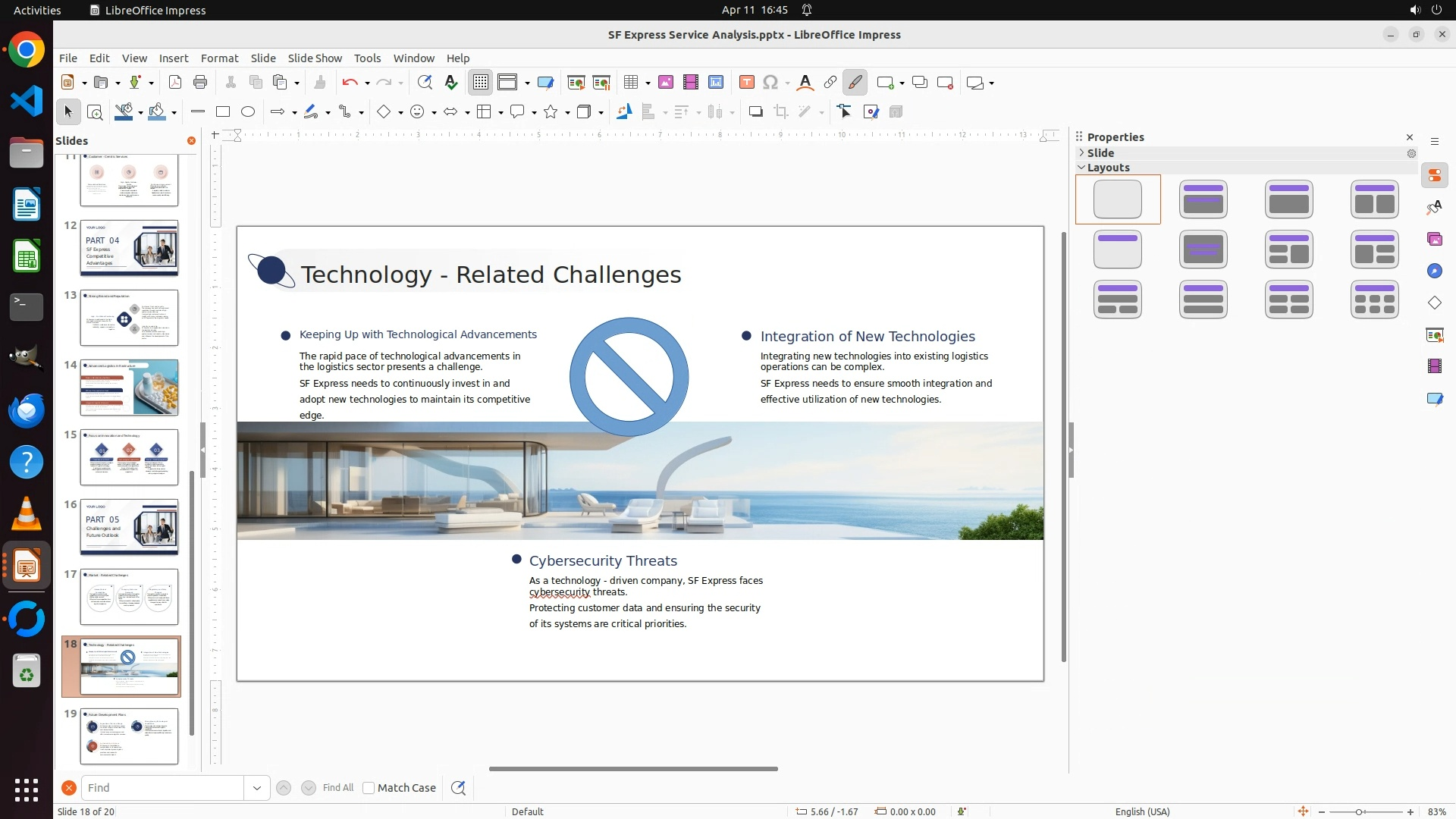Toggle the Display Grid button
1456x819 pixels.
click(481, 83)
